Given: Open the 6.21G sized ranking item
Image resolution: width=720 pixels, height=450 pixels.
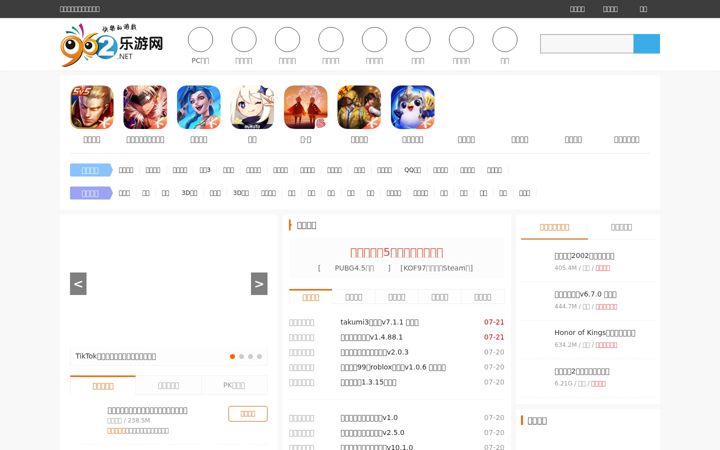Looking at the screenshot, I should (582, 371).
